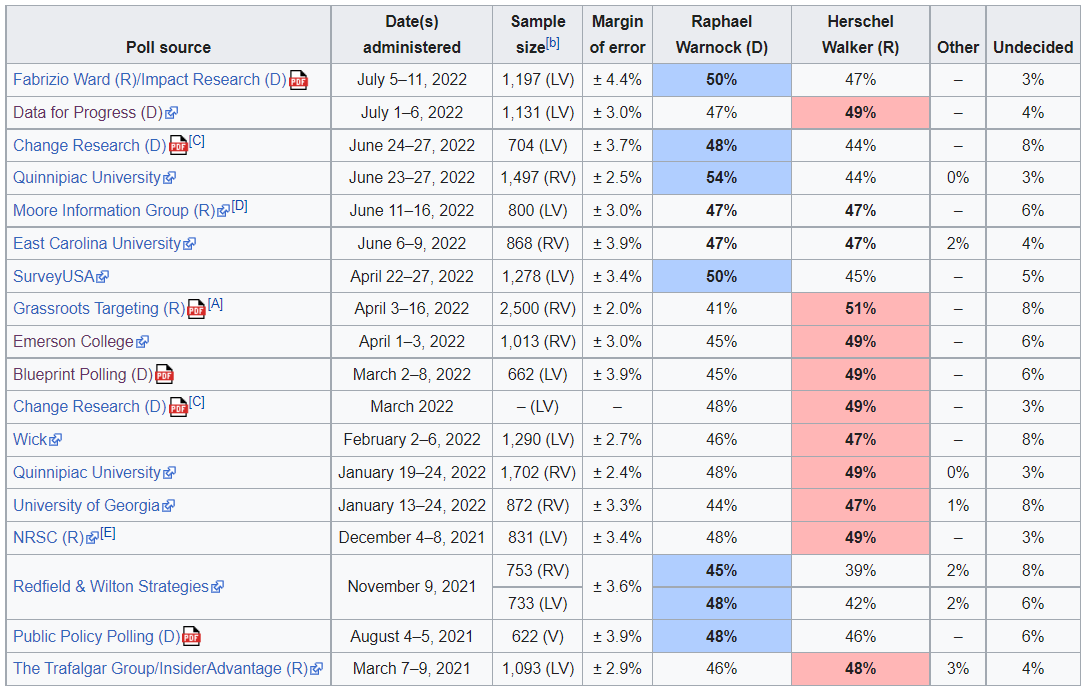Follow The Trafalgar Group/InsiderAdvantage (R) link
Screen dimensions: 1089x692
160,669
